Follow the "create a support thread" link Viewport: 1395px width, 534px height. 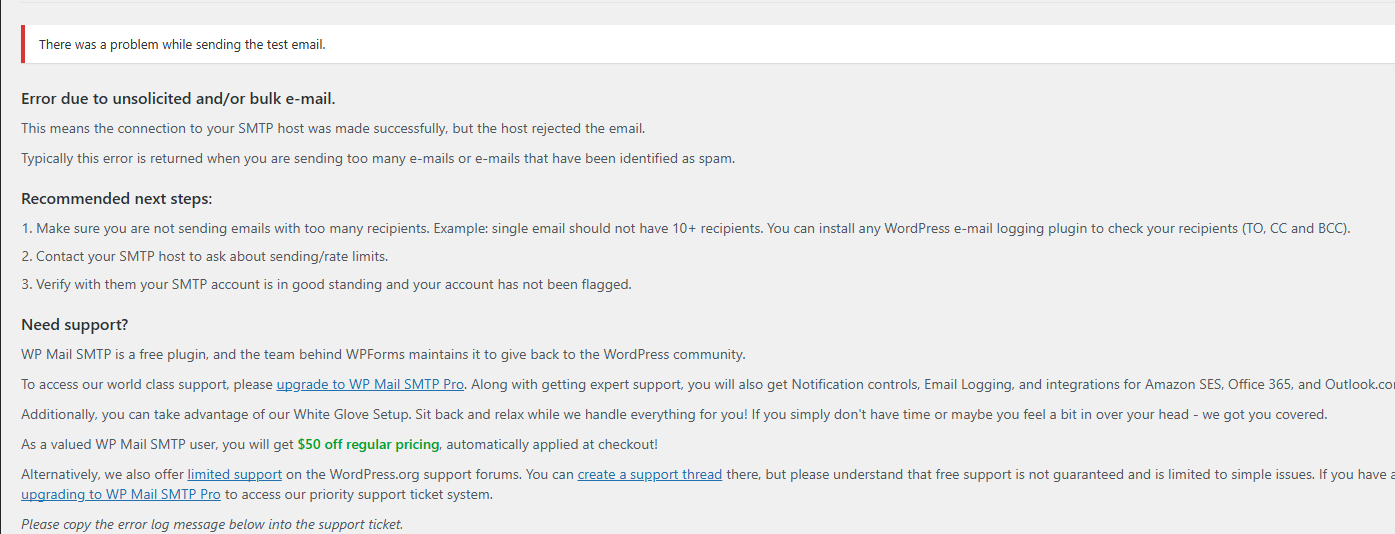click(649, 474)
